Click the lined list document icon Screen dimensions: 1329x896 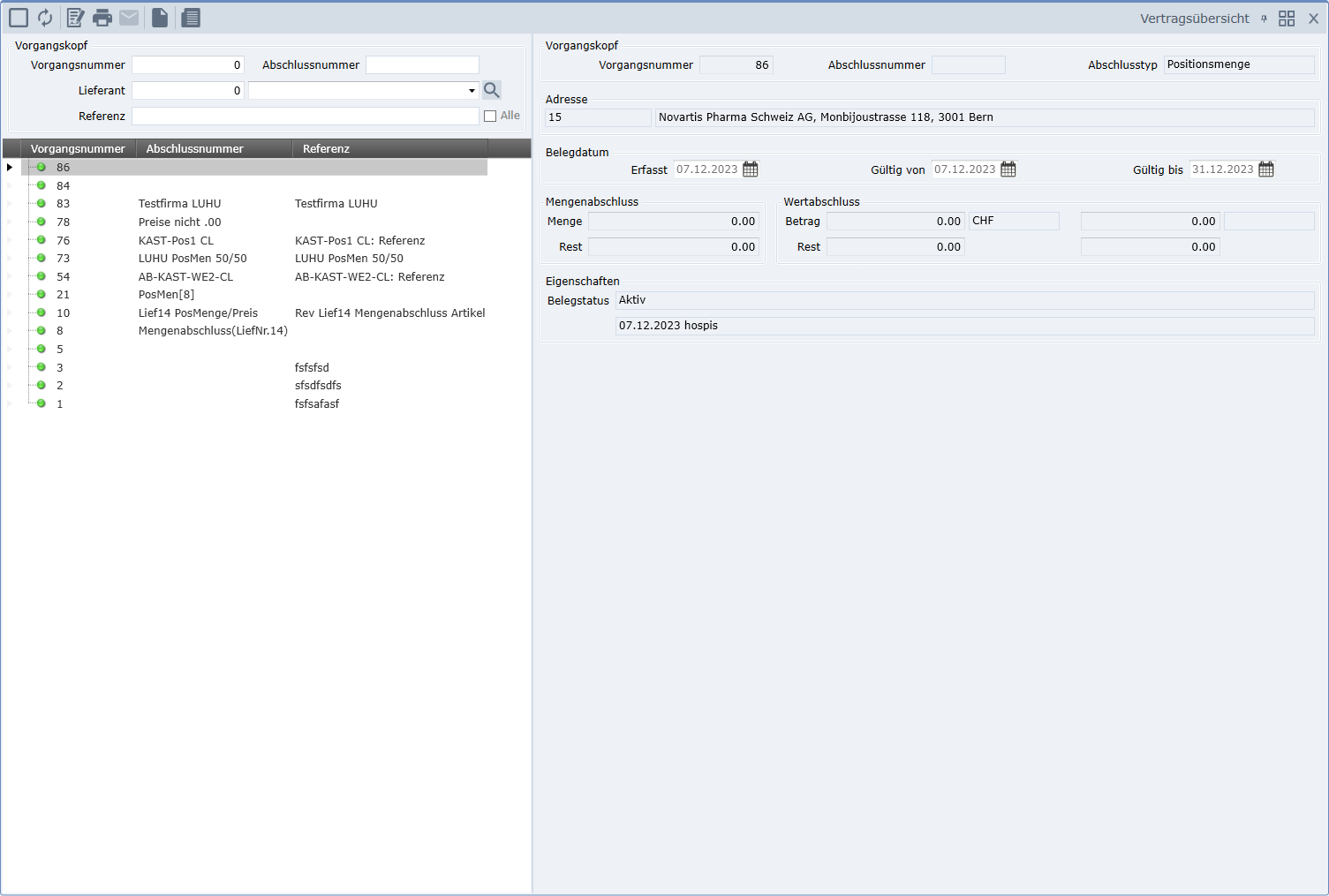pos(191,18)
